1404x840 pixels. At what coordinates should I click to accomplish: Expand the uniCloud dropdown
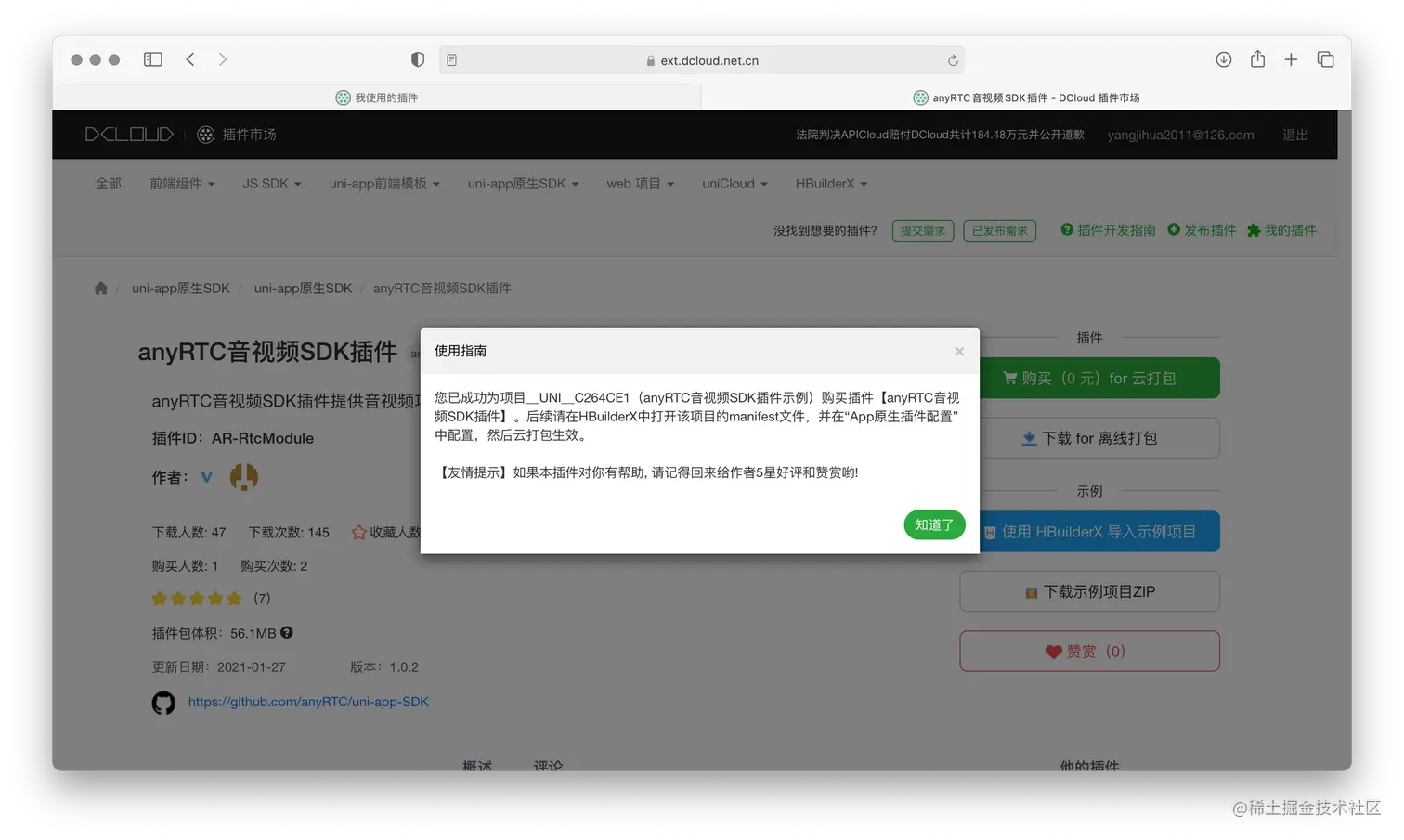tap(734, 184)
